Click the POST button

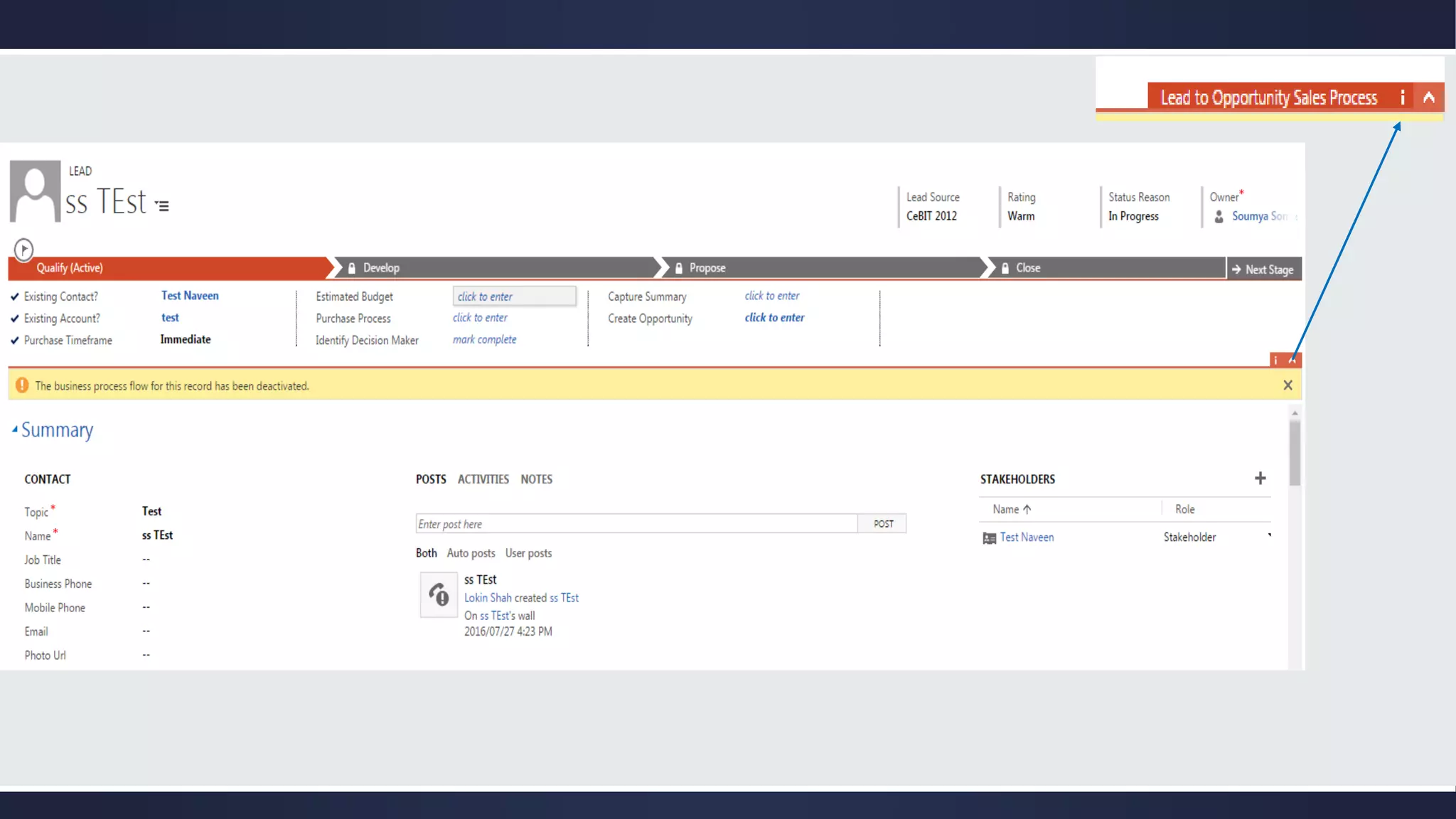[x=883, y=524]
